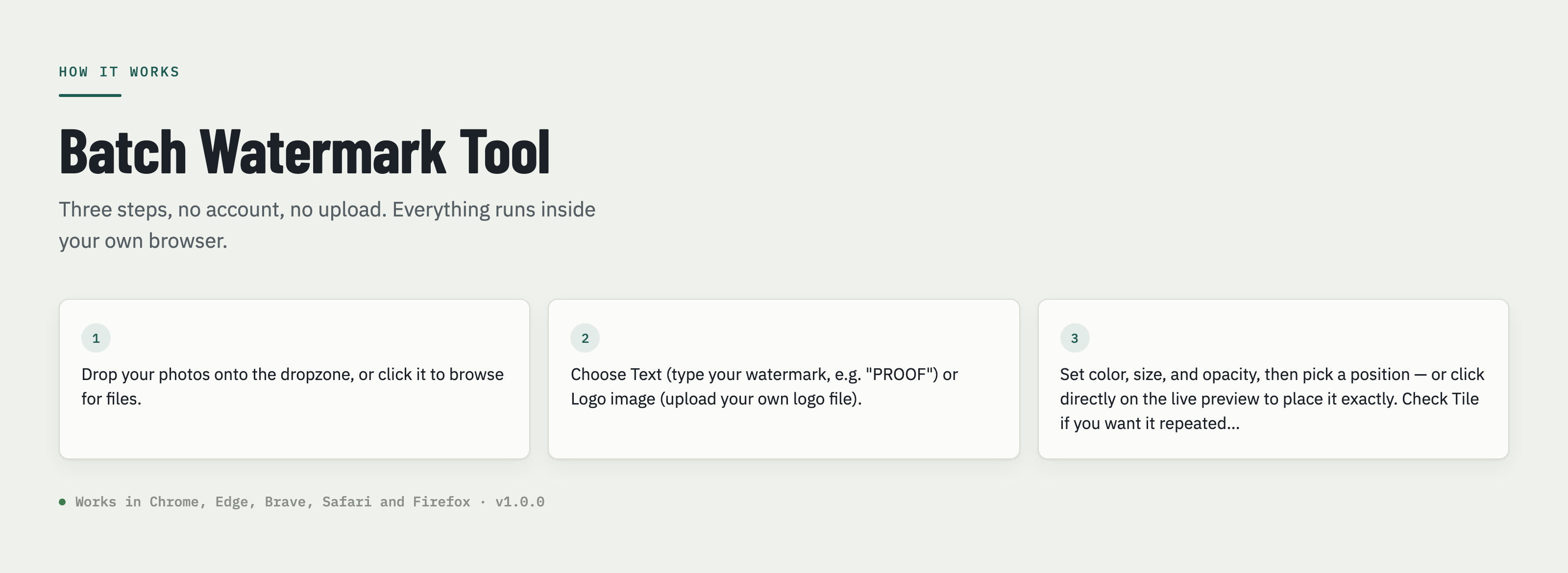The width and height of the screenshot is (1568, 573).
Task: Click the 'your own browser.' subtitle line
Action: click(x=143, y=241)
